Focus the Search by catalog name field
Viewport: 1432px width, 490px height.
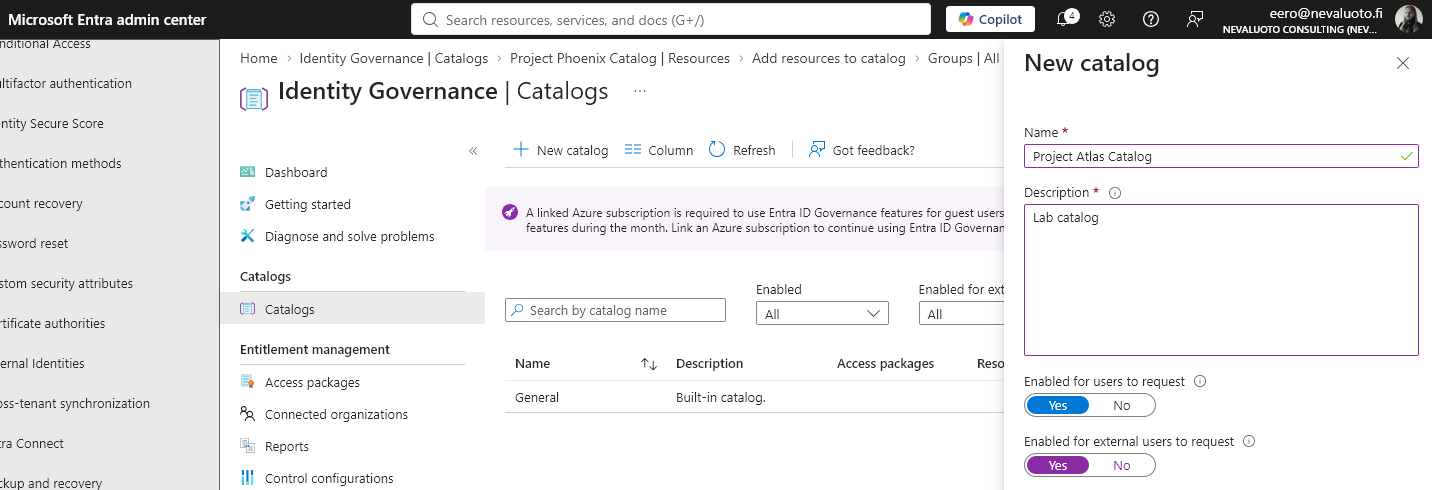pos(615,310)
